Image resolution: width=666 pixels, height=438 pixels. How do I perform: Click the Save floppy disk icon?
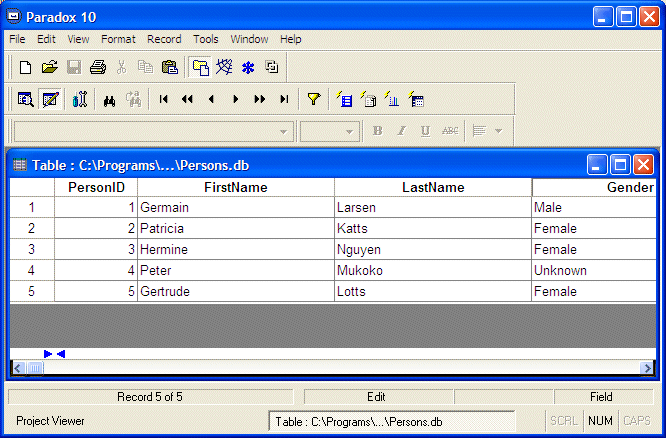pos(74,67)
